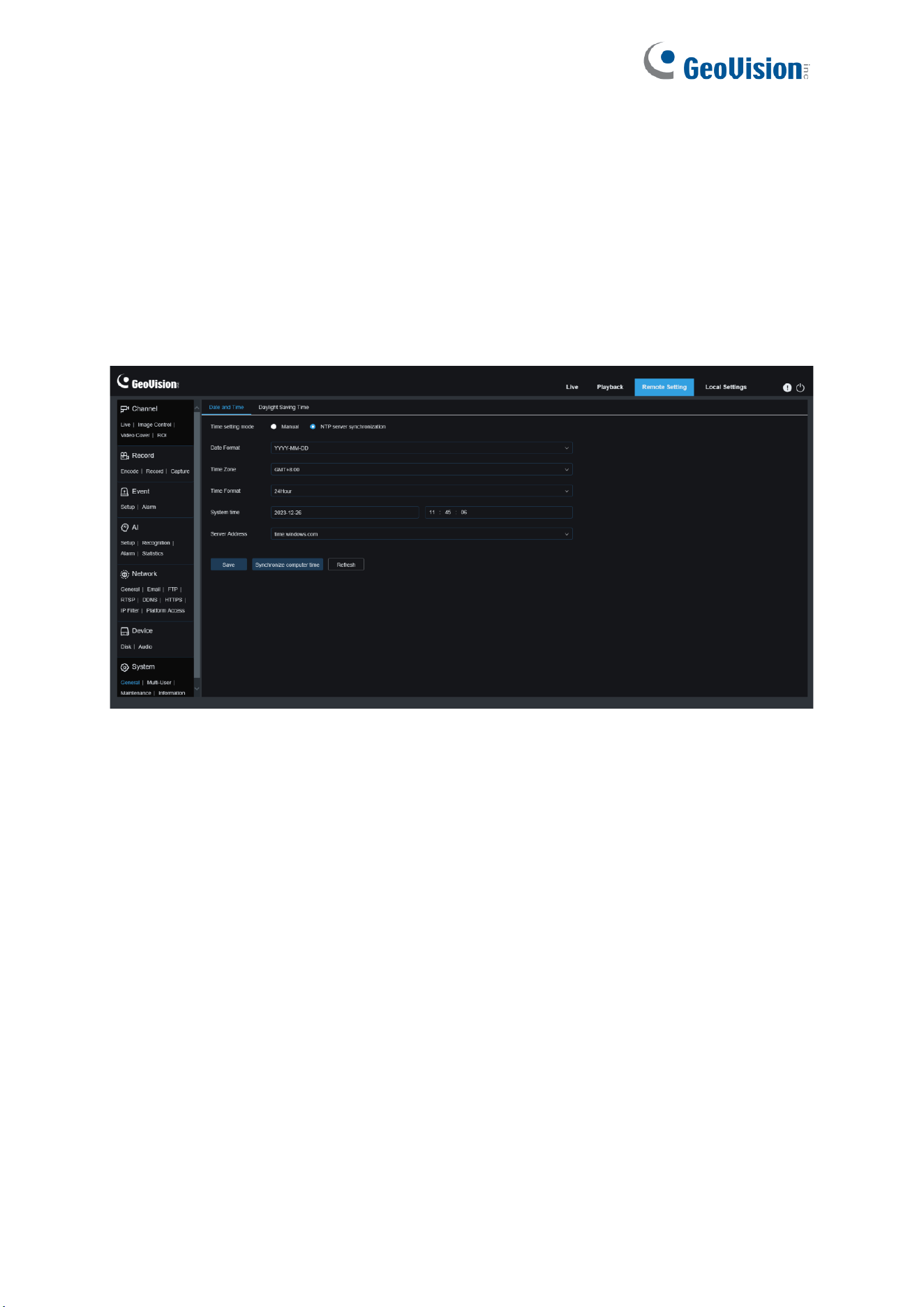The height and width of the screenshot is (1307, 924).
Task: Open IP Filter under Network section
Action: 130,611
